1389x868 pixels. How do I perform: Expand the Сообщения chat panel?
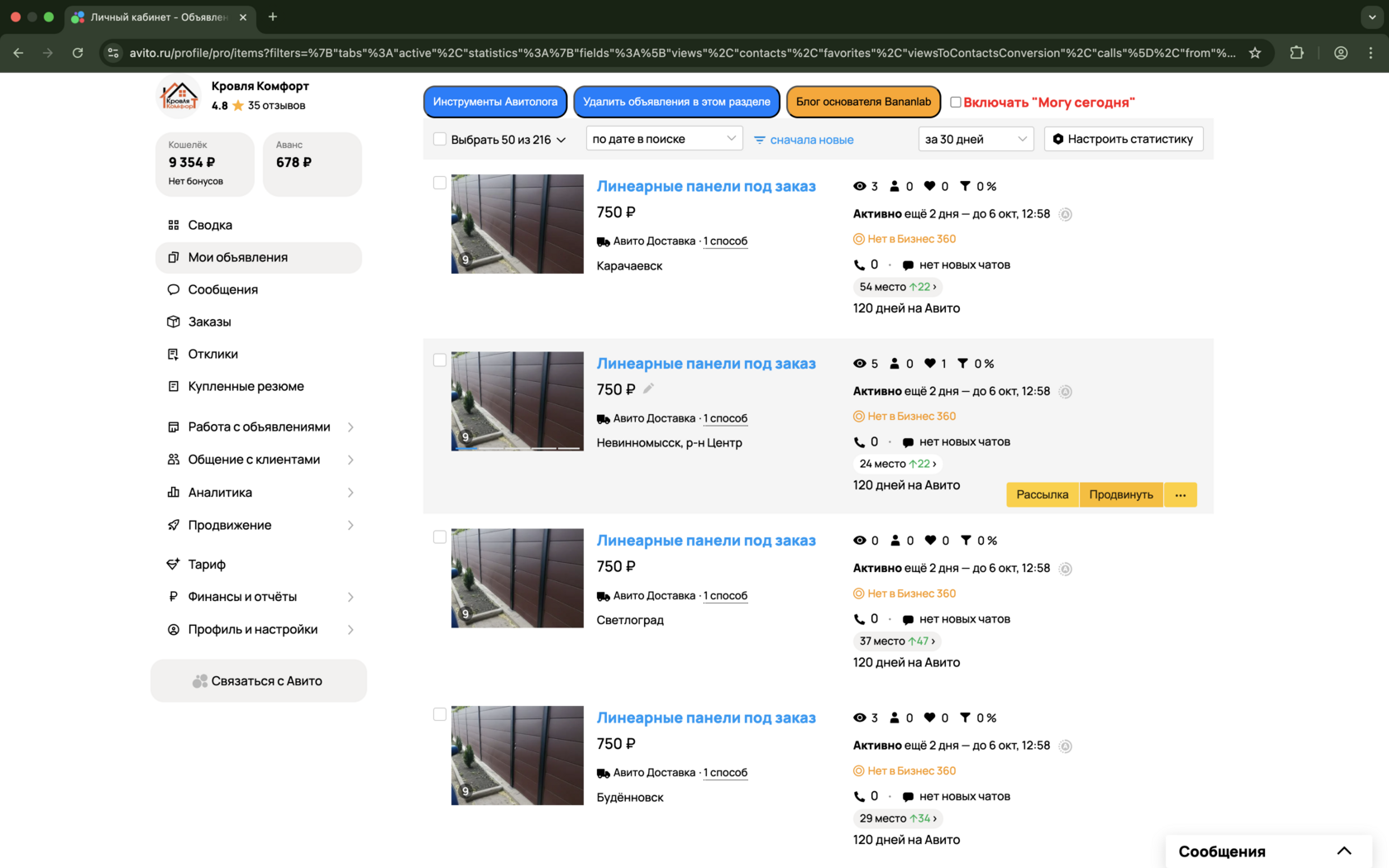click(x=1344, y=851)
